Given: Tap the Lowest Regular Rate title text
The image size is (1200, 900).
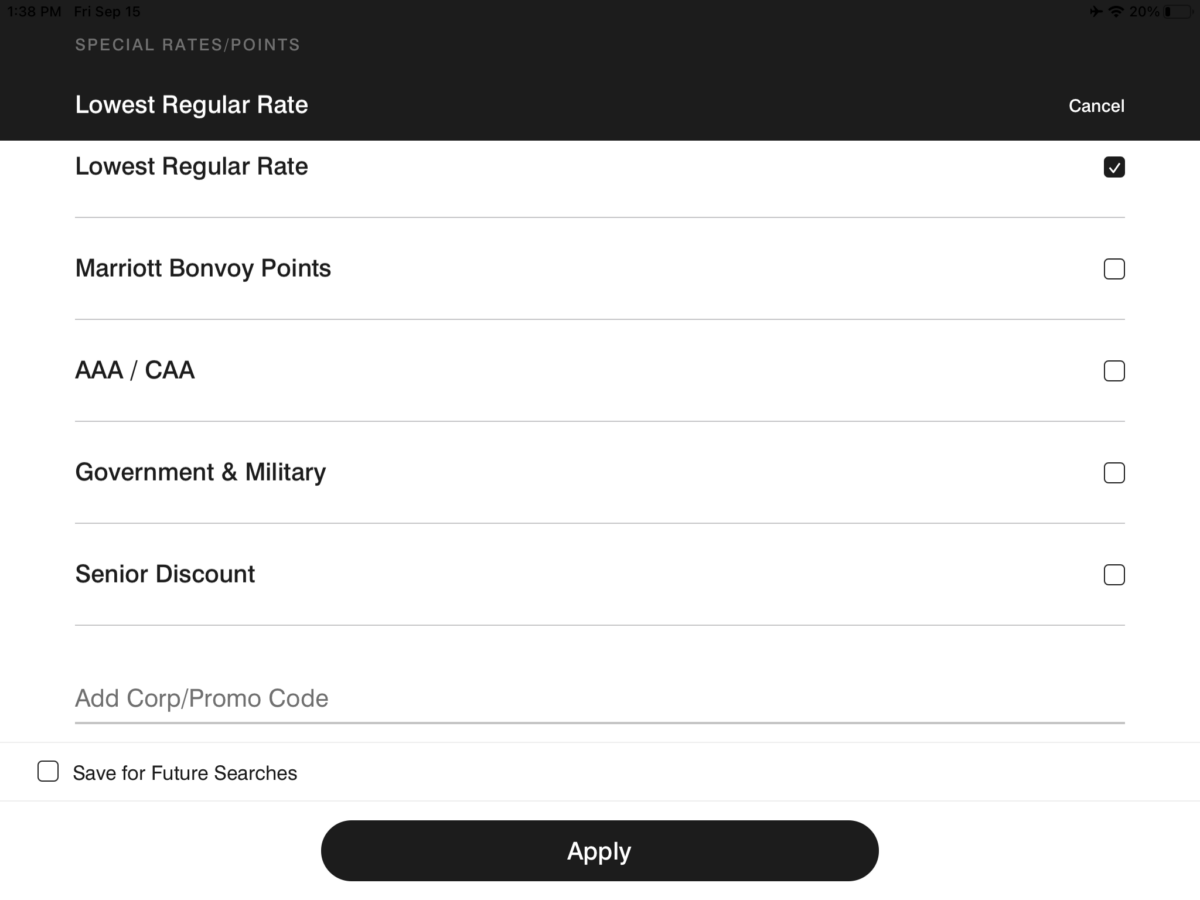Looking at the screenshot, I should [191, 104].
